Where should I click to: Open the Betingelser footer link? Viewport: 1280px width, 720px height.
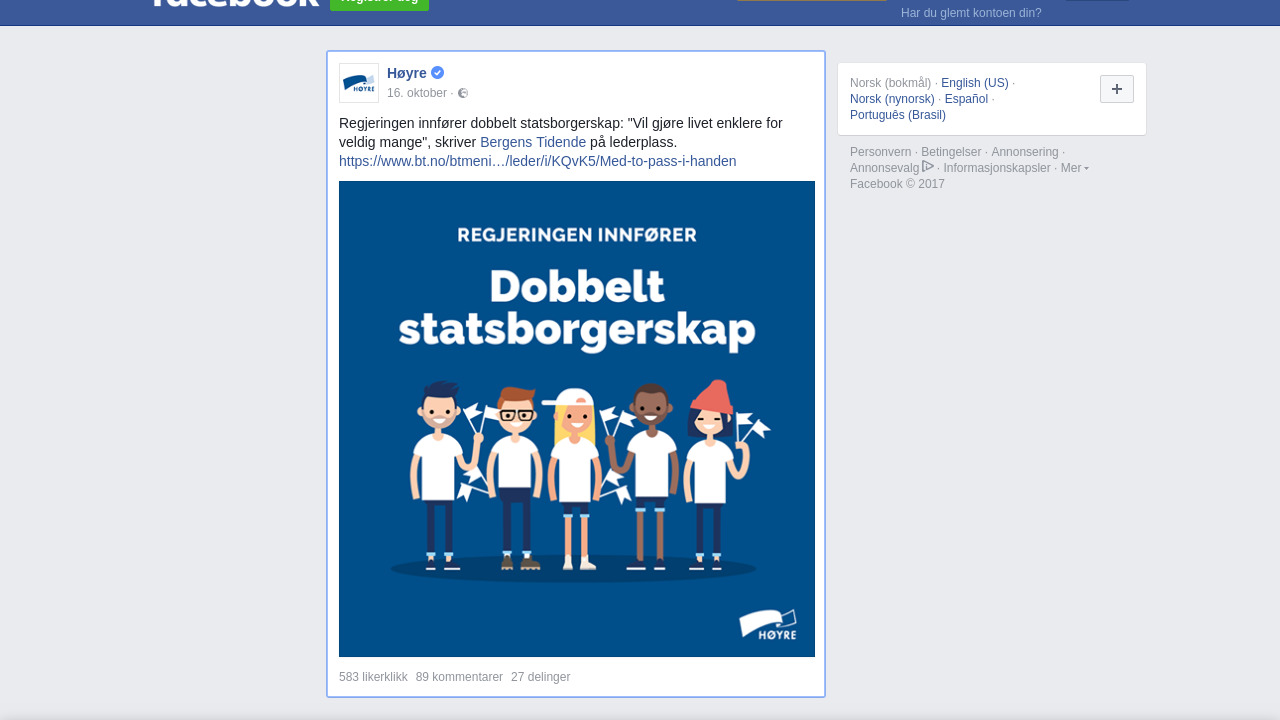tap(951, 152)
